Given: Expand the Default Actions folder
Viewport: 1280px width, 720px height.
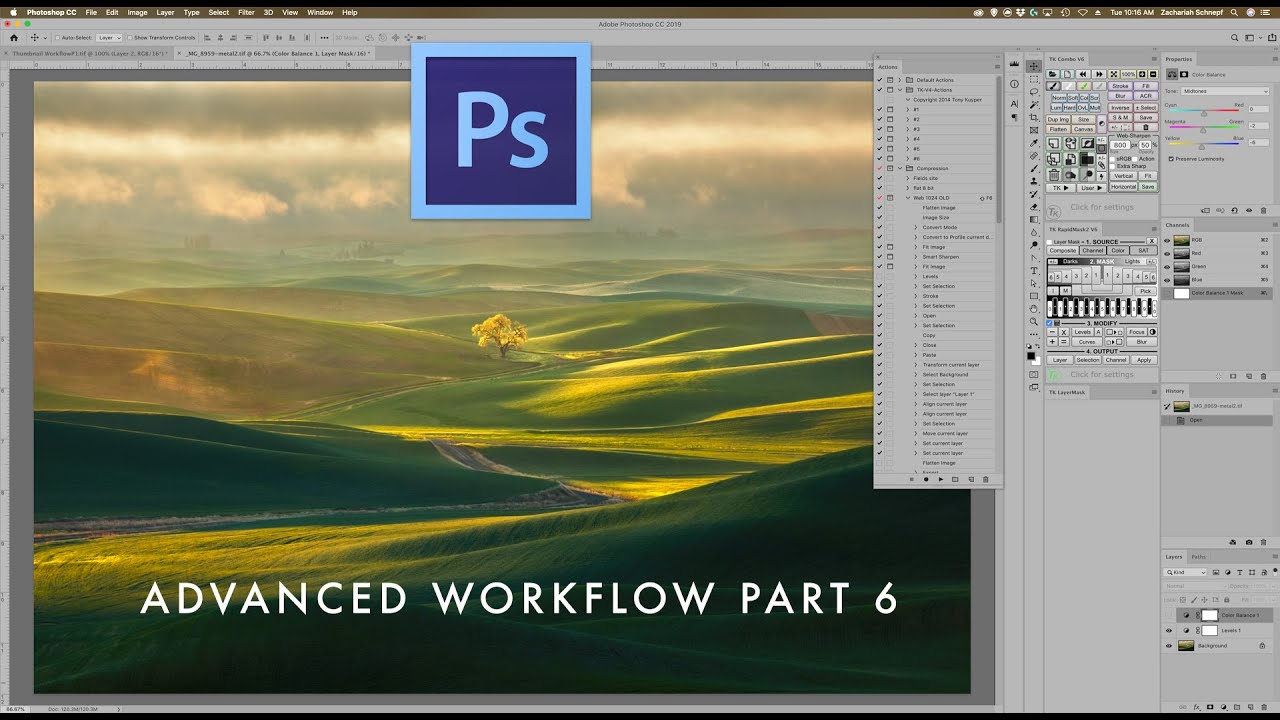Looking at the screenshot, I should point(899,80).
